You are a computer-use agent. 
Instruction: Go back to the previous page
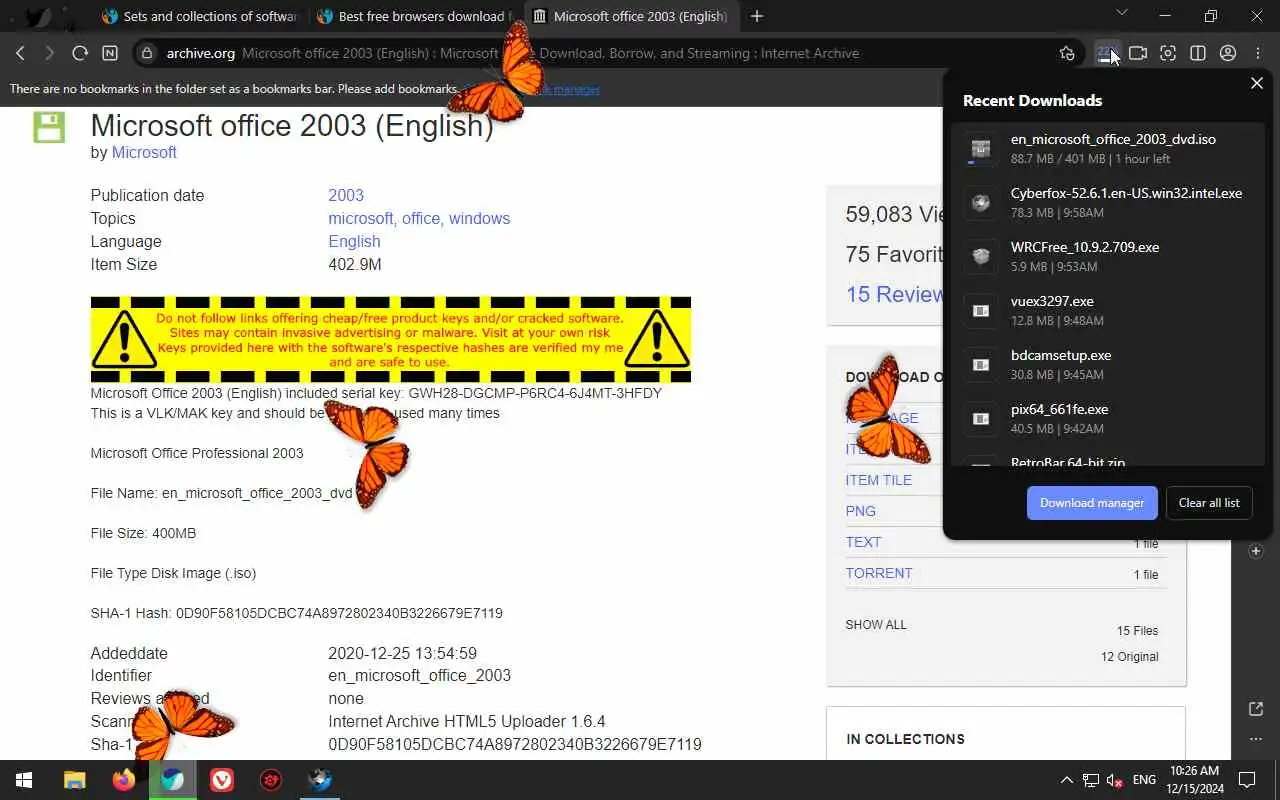point(20,53)
